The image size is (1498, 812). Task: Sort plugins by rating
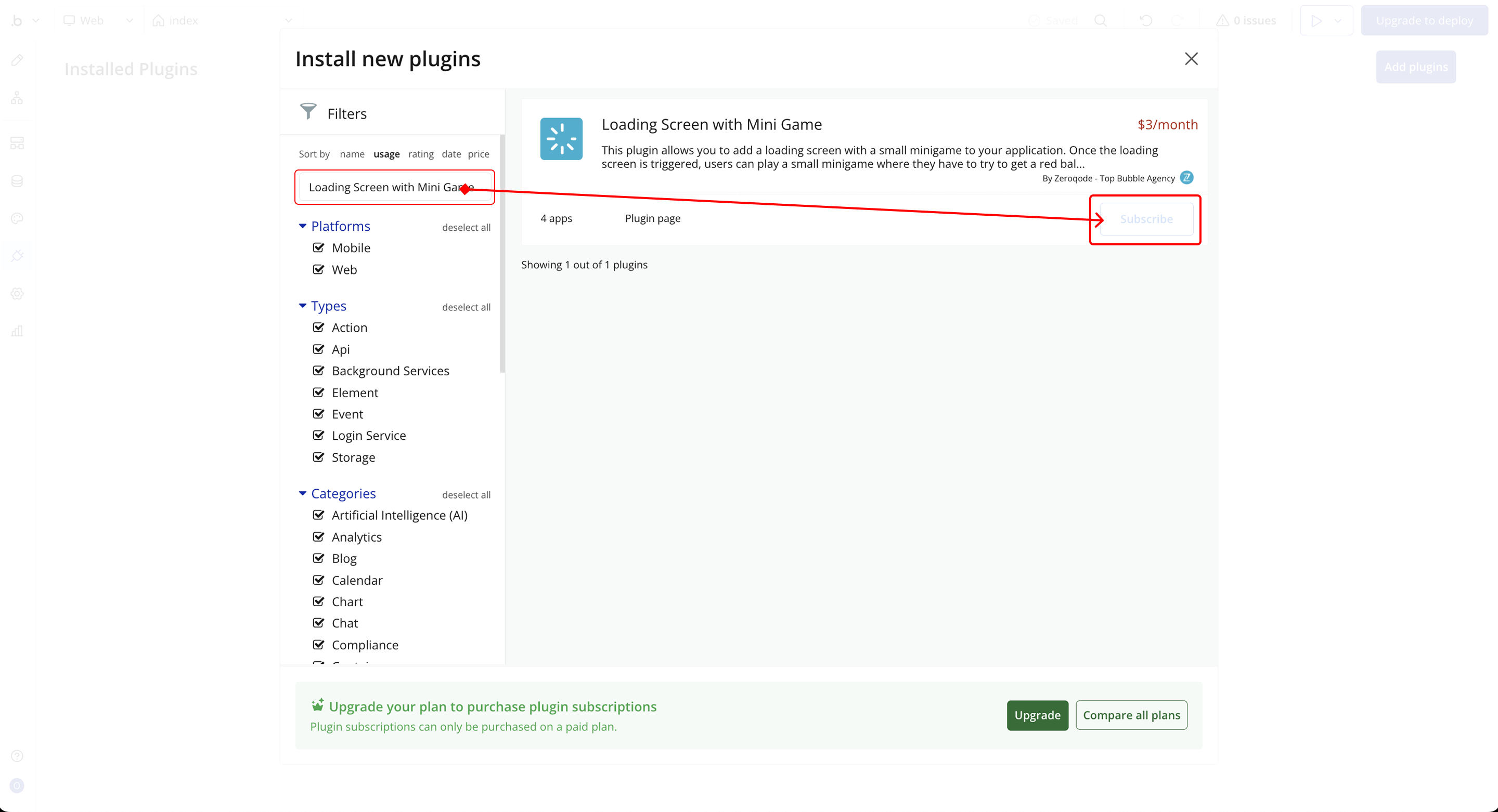[420, 154]
